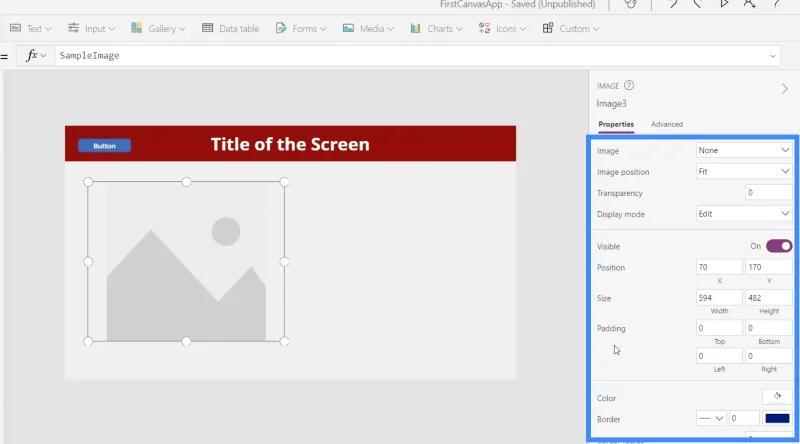This screenshot has width=800, height=444.
Task: Select the image placeholder on canvas
Action: point(186,261)
